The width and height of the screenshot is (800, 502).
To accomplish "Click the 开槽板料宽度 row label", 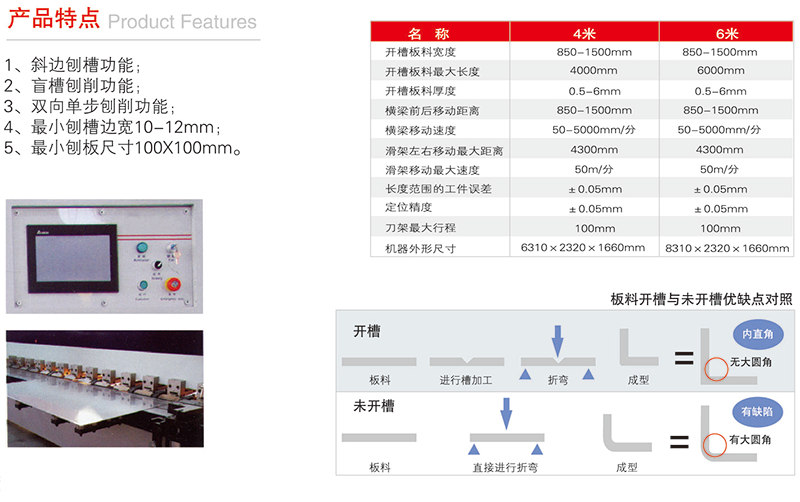I will tap(420, 52).
